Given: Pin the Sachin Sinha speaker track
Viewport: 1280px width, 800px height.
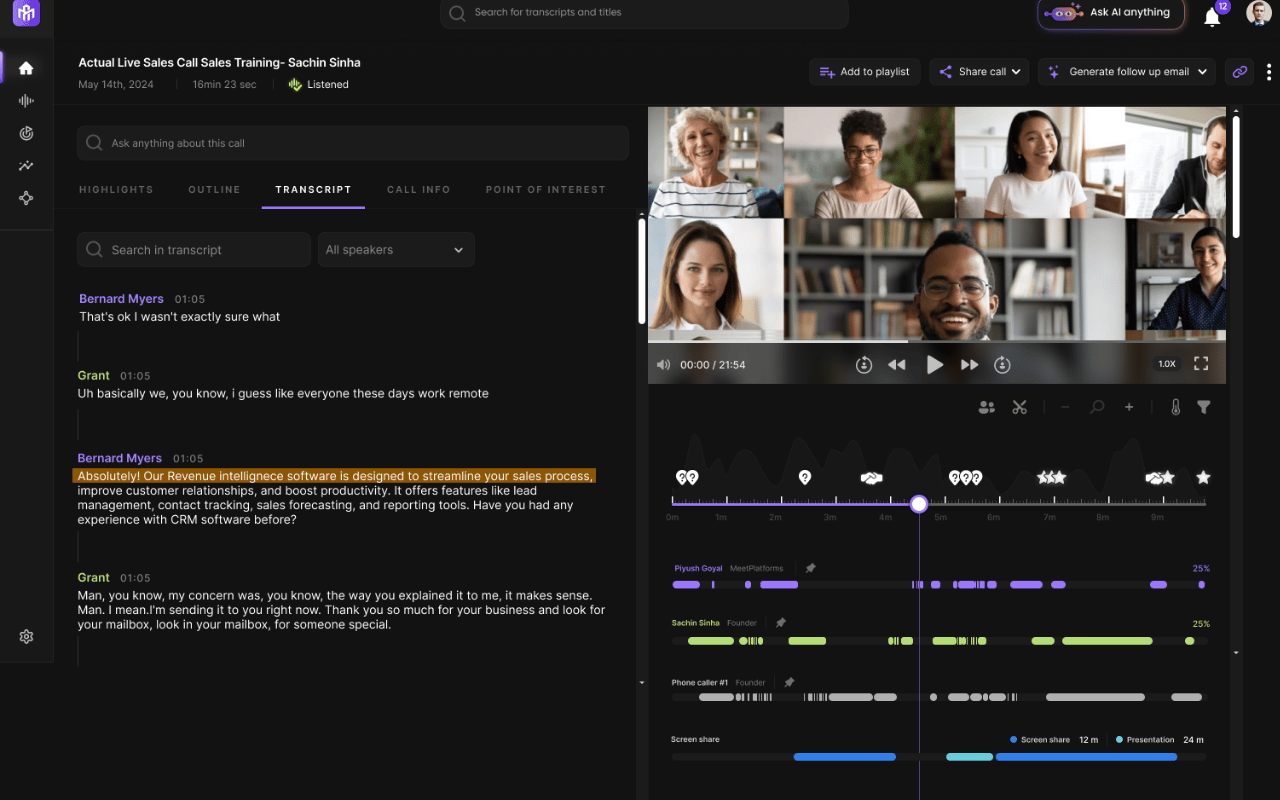Looking at the screenshot, I should click(780, 623).
